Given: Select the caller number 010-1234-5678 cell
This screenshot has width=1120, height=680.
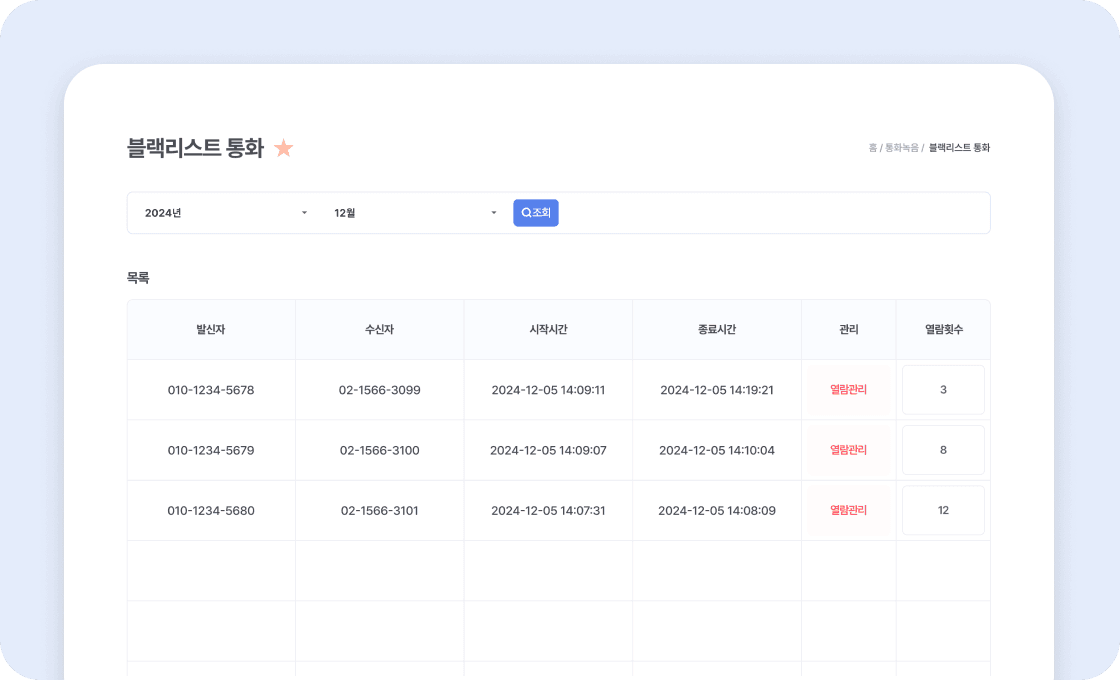Looking at the screenshot, I should [211, 390].
